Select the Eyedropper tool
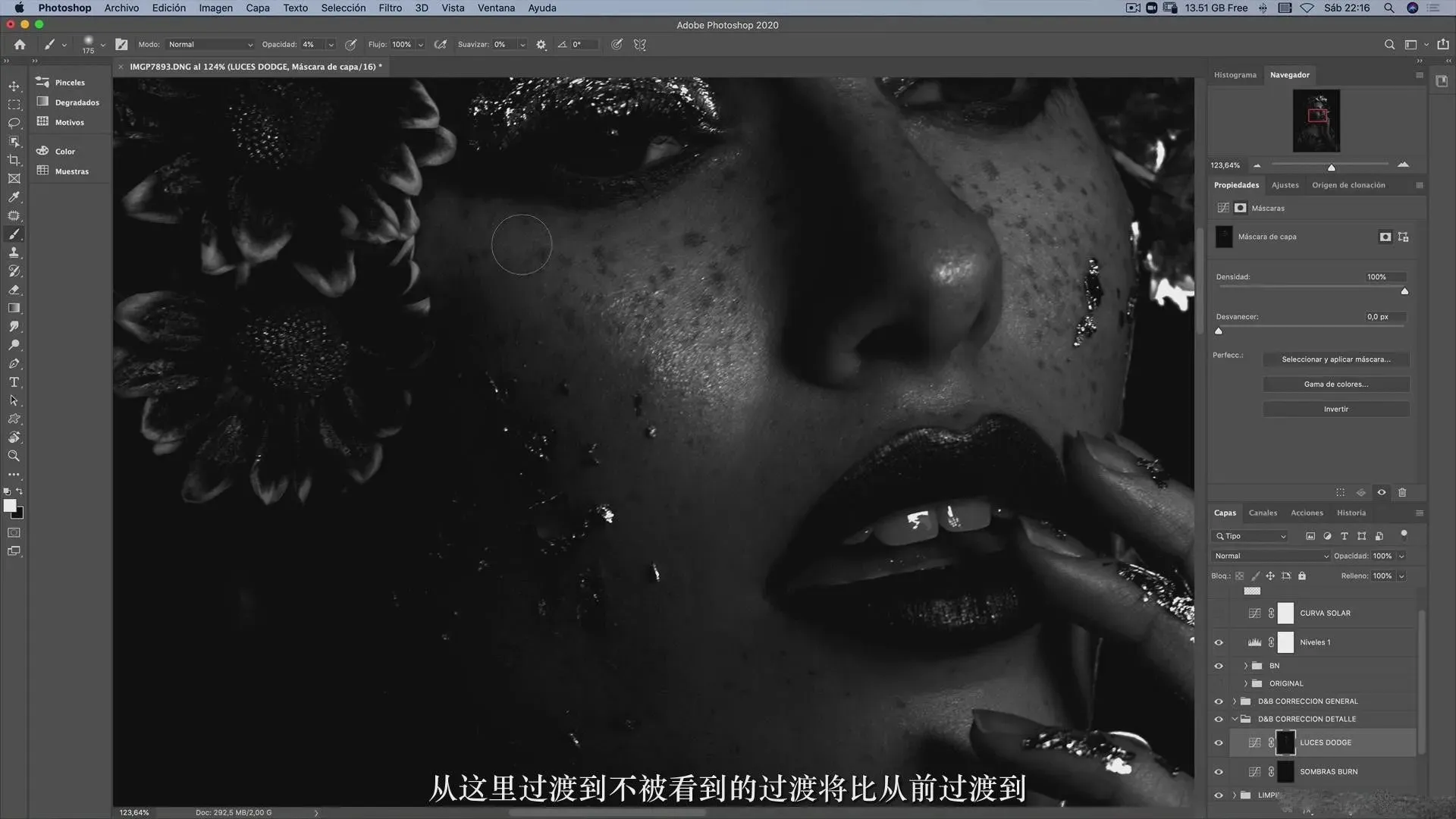 pyautogui.click(x=14, y=197)
